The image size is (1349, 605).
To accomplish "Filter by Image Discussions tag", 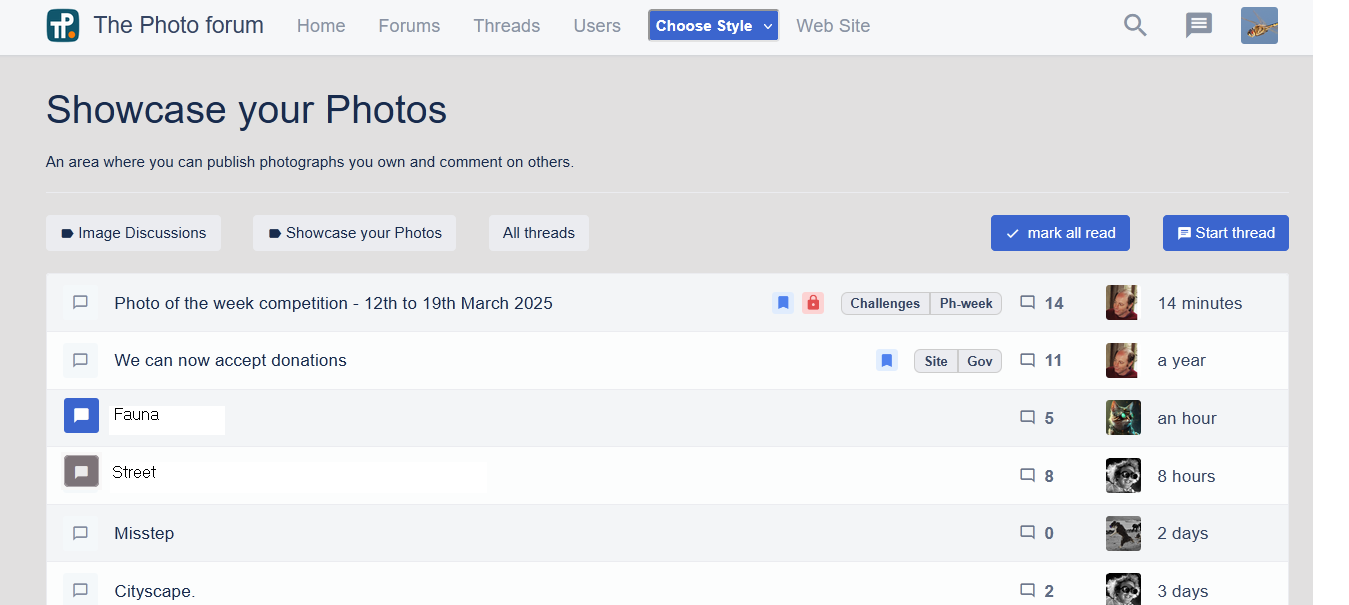I will [x=133, y=233].
